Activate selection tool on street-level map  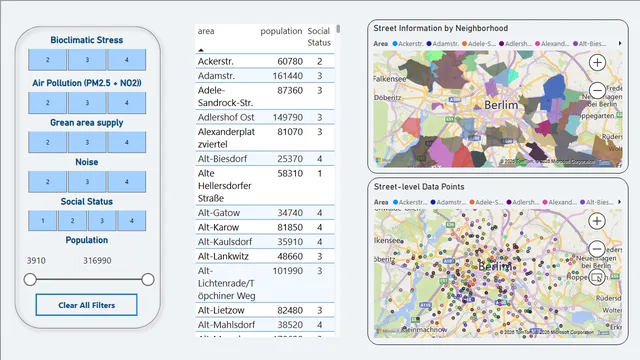click(597, 277)
